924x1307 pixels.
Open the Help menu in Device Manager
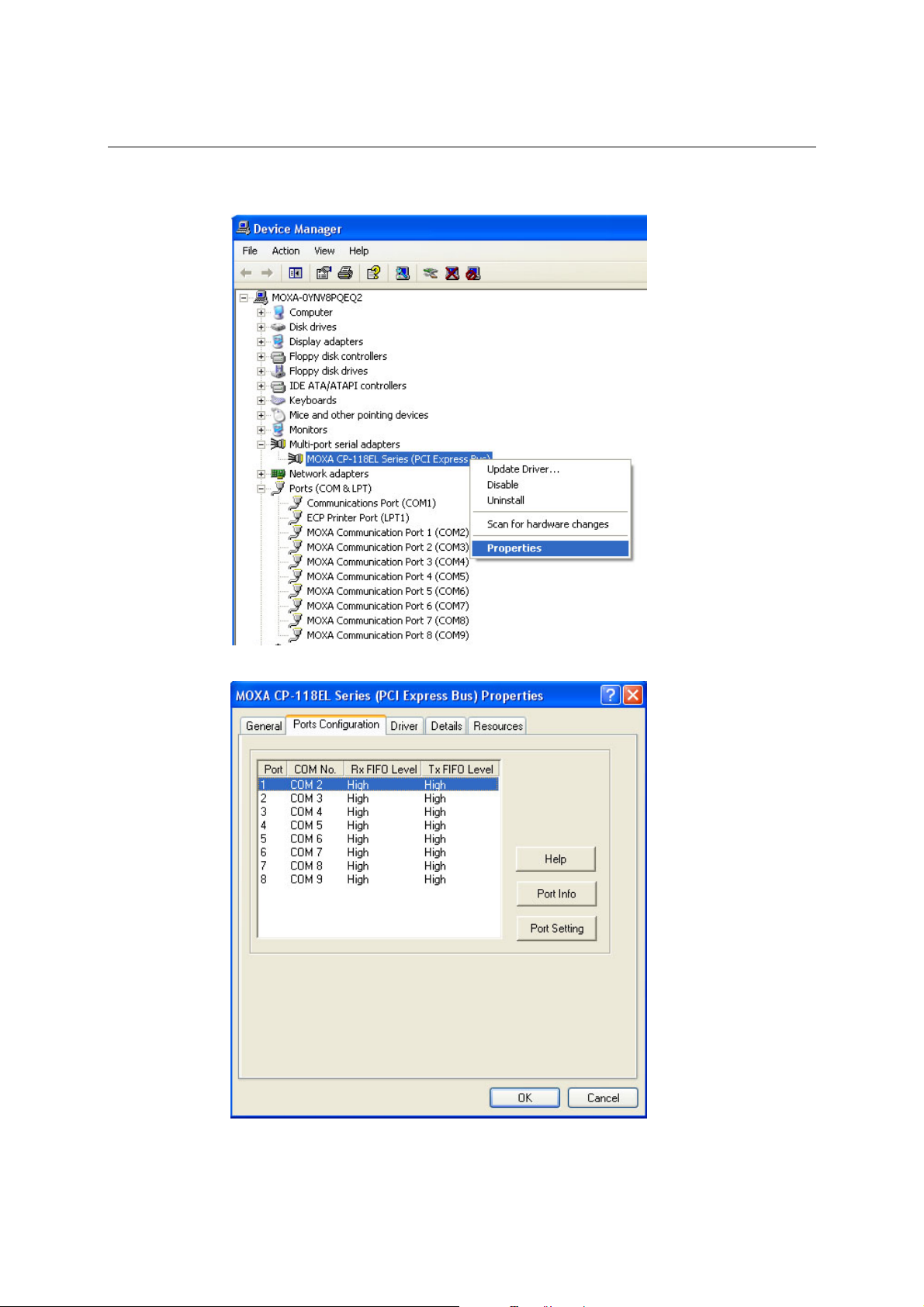pos(358,251)
